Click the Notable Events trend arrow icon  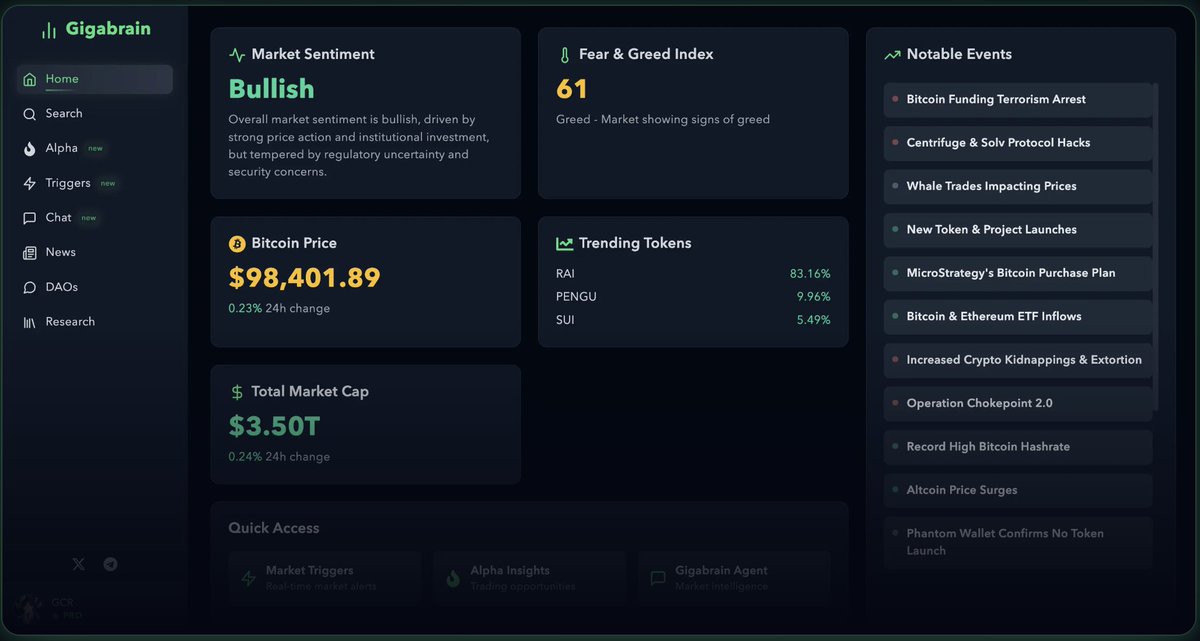tap(893, 55)
